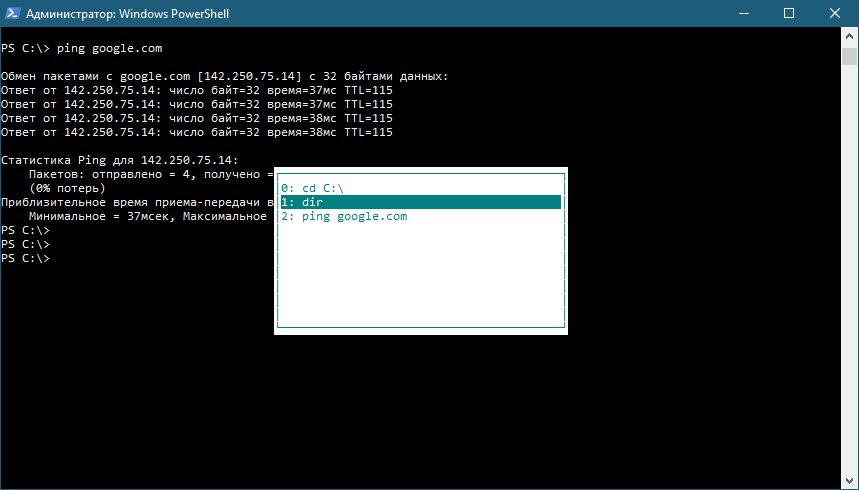Click the typed "ping google.com" command at top

tap(106, 48)
